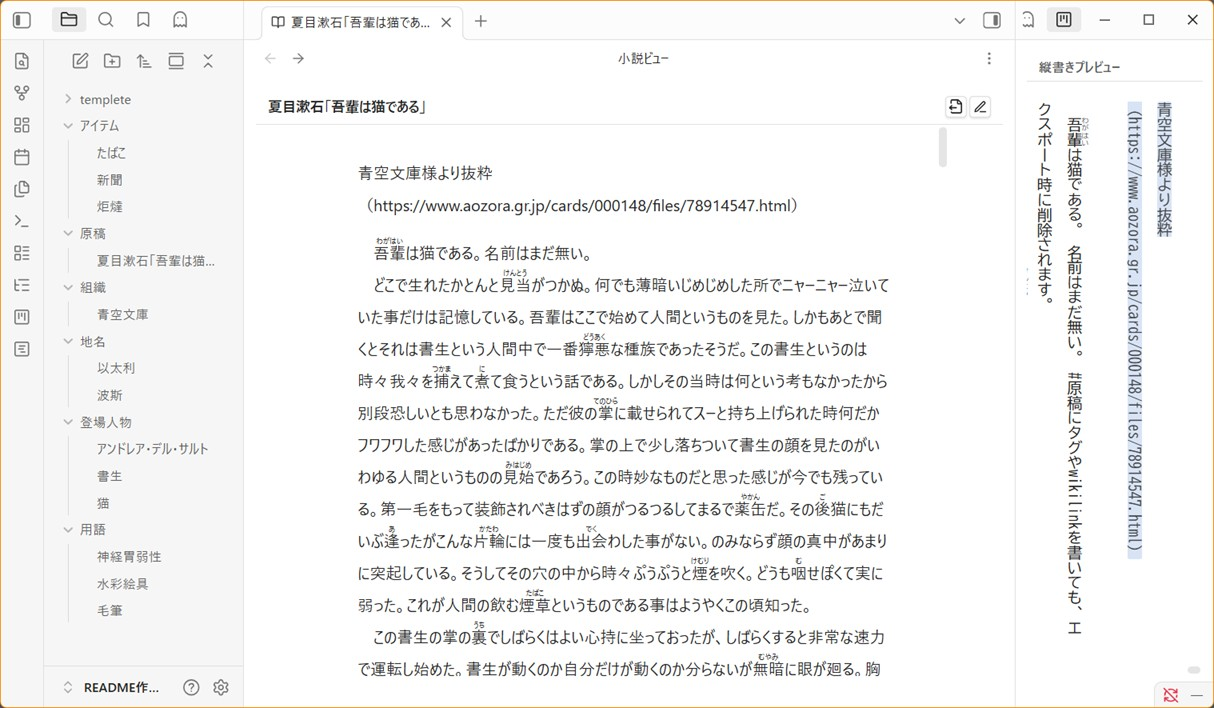This screenshot has height=708, width=1214.
Task: Click the horizontal scrollbar in preview pane
Action: [1193, 670]
